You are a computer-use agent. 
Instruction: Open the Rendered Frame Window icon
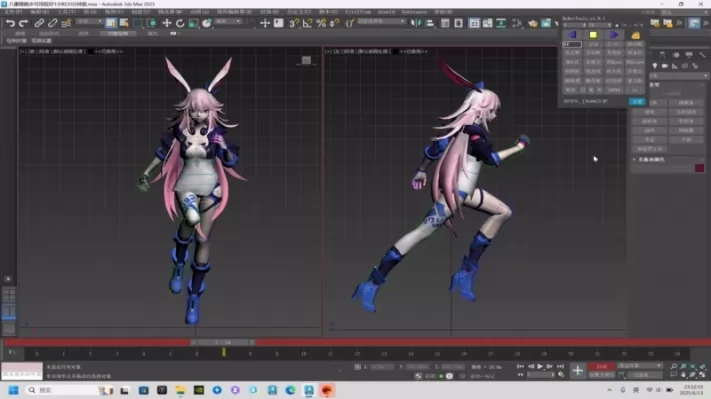pos(546,23)
